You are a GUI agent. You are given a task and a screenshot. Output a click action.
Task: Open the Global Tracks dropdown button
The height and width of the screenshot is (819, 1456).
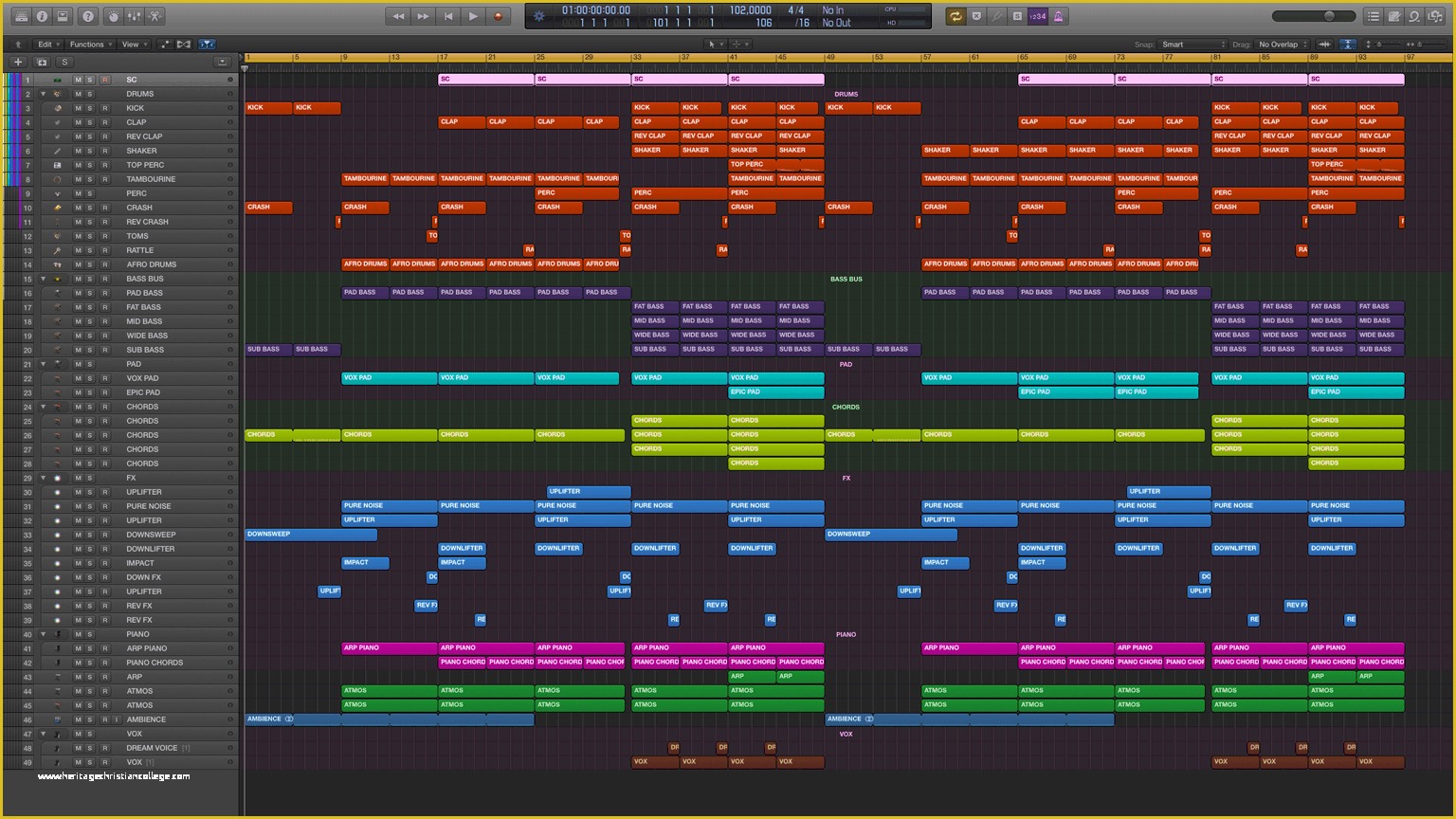click(222, 62)
